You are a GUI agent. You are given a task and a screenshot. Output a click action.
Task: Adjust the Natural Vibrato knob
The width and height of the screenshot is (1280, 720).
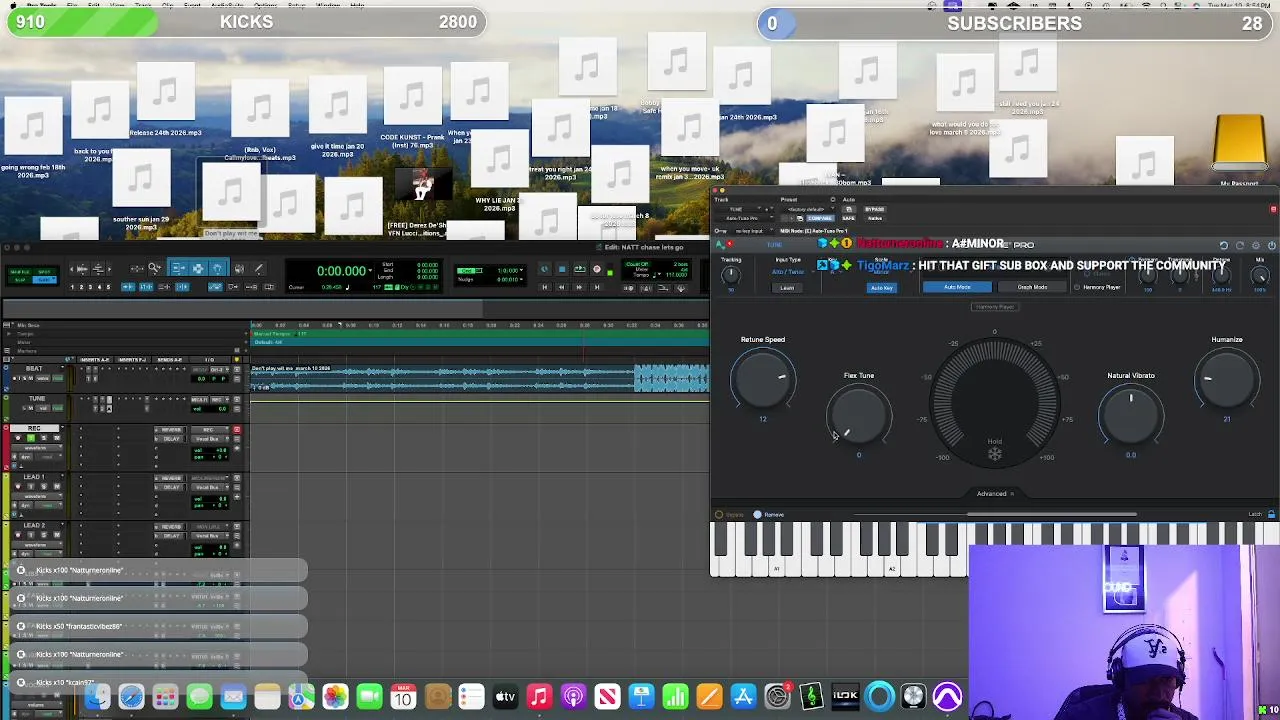1131,415
